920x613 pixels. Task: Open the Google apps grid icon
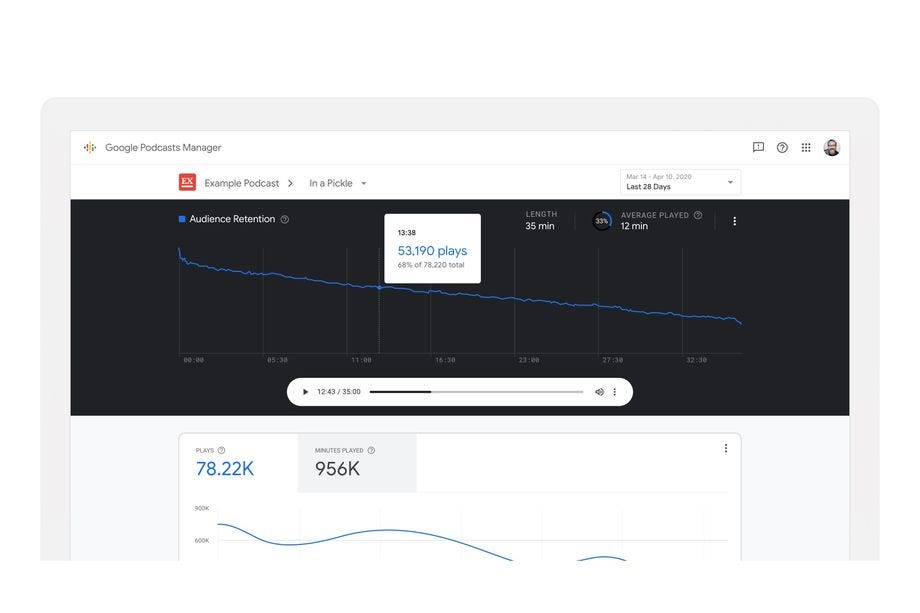(806, 147)
